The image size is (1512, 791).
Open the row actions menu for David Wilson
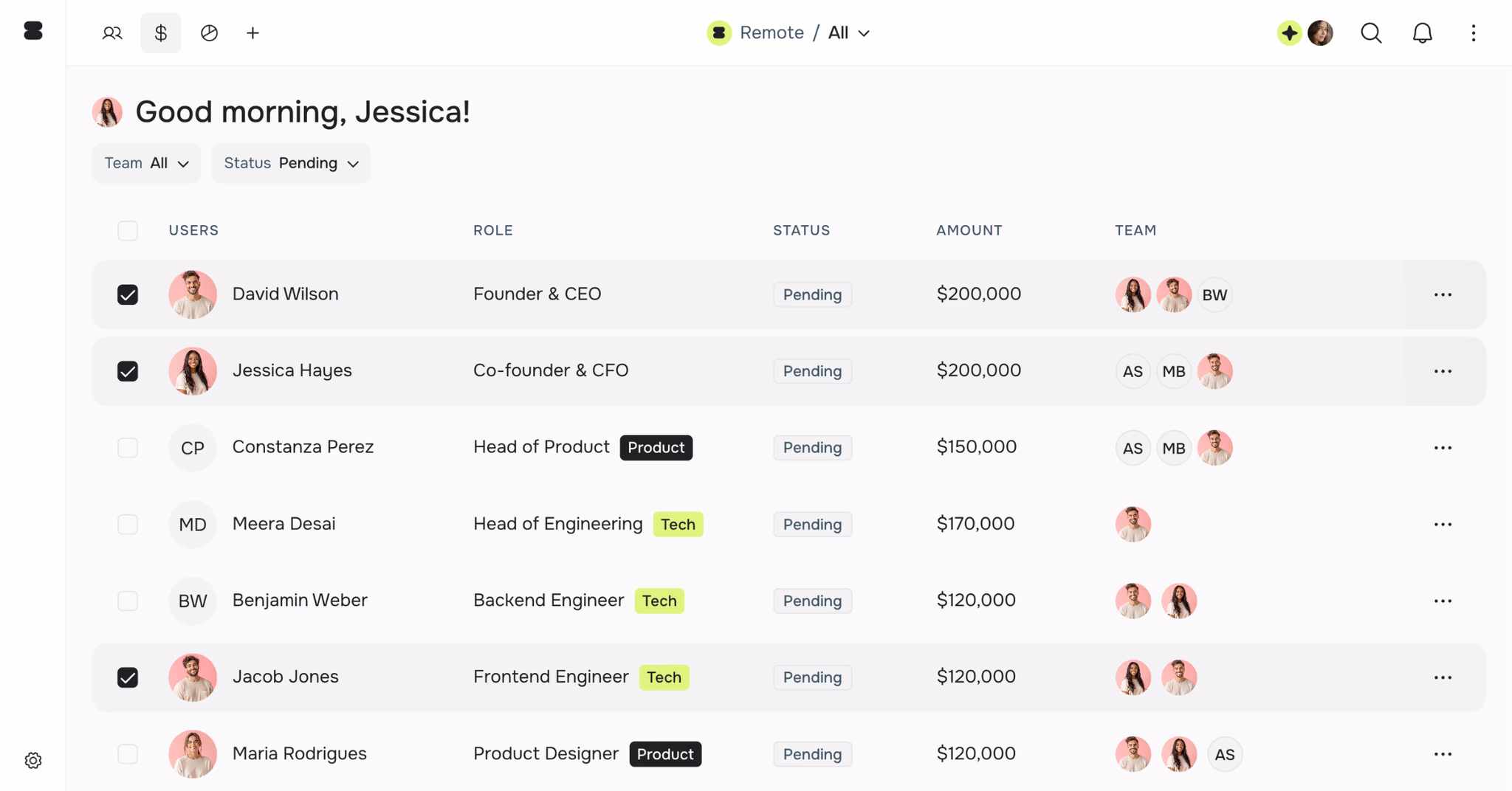(1443, 294)
